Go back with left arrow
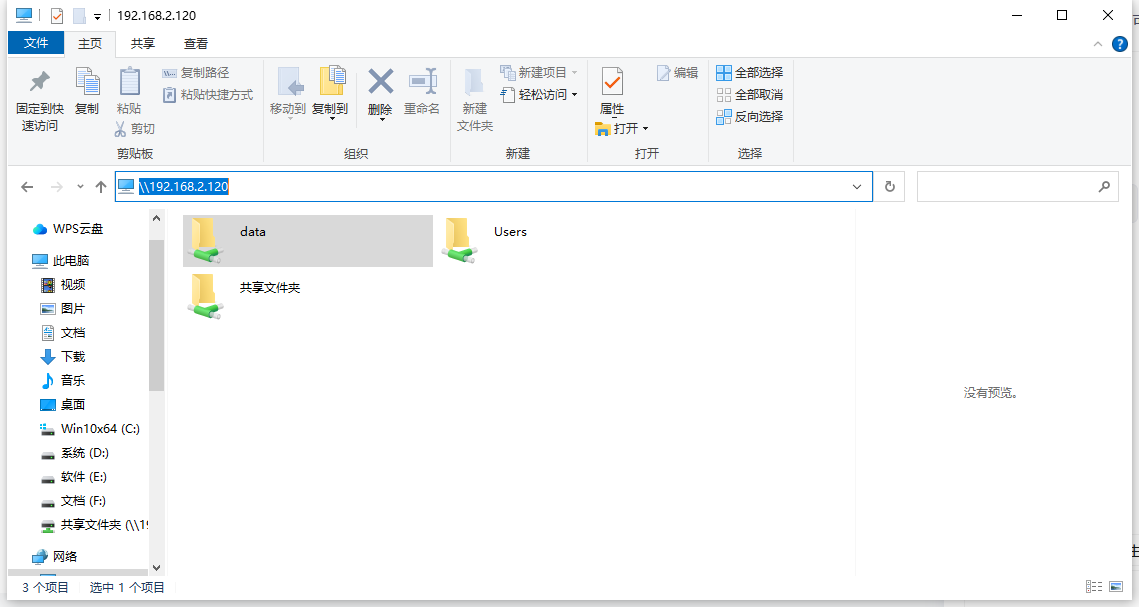The width and height of the screenshot is (1139, 607). pos(28,187)
